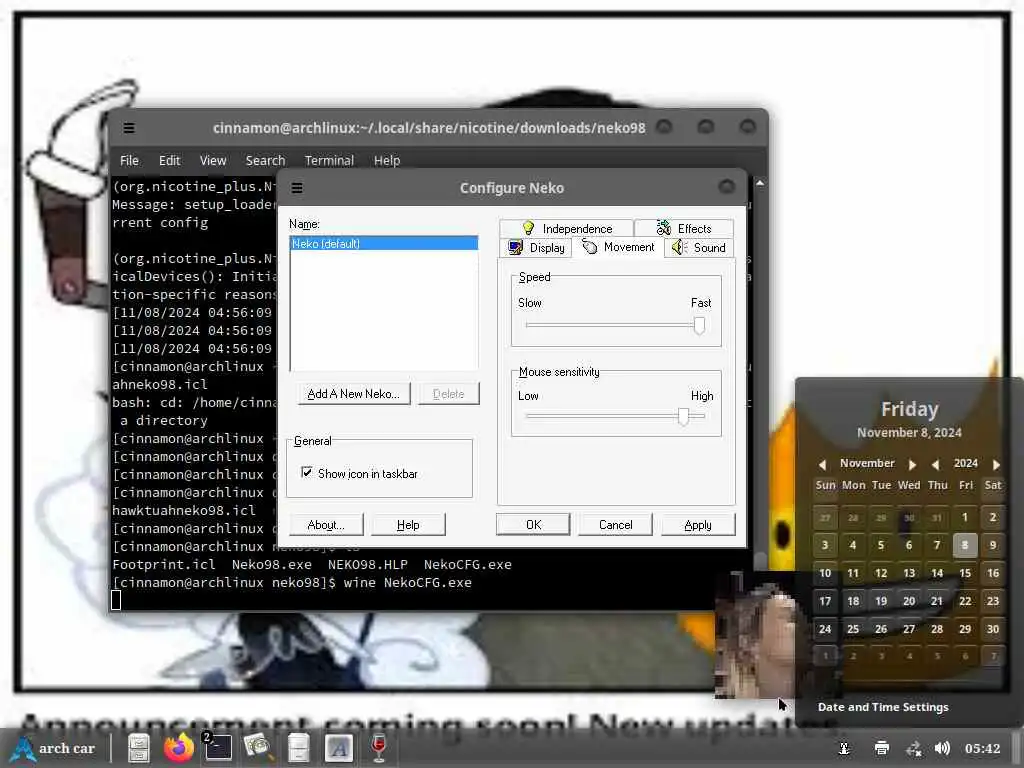The height and width of the screenshot is (768, 1024).
Task: Click the volume speaker tray icon
Action: tap(942, 748)
